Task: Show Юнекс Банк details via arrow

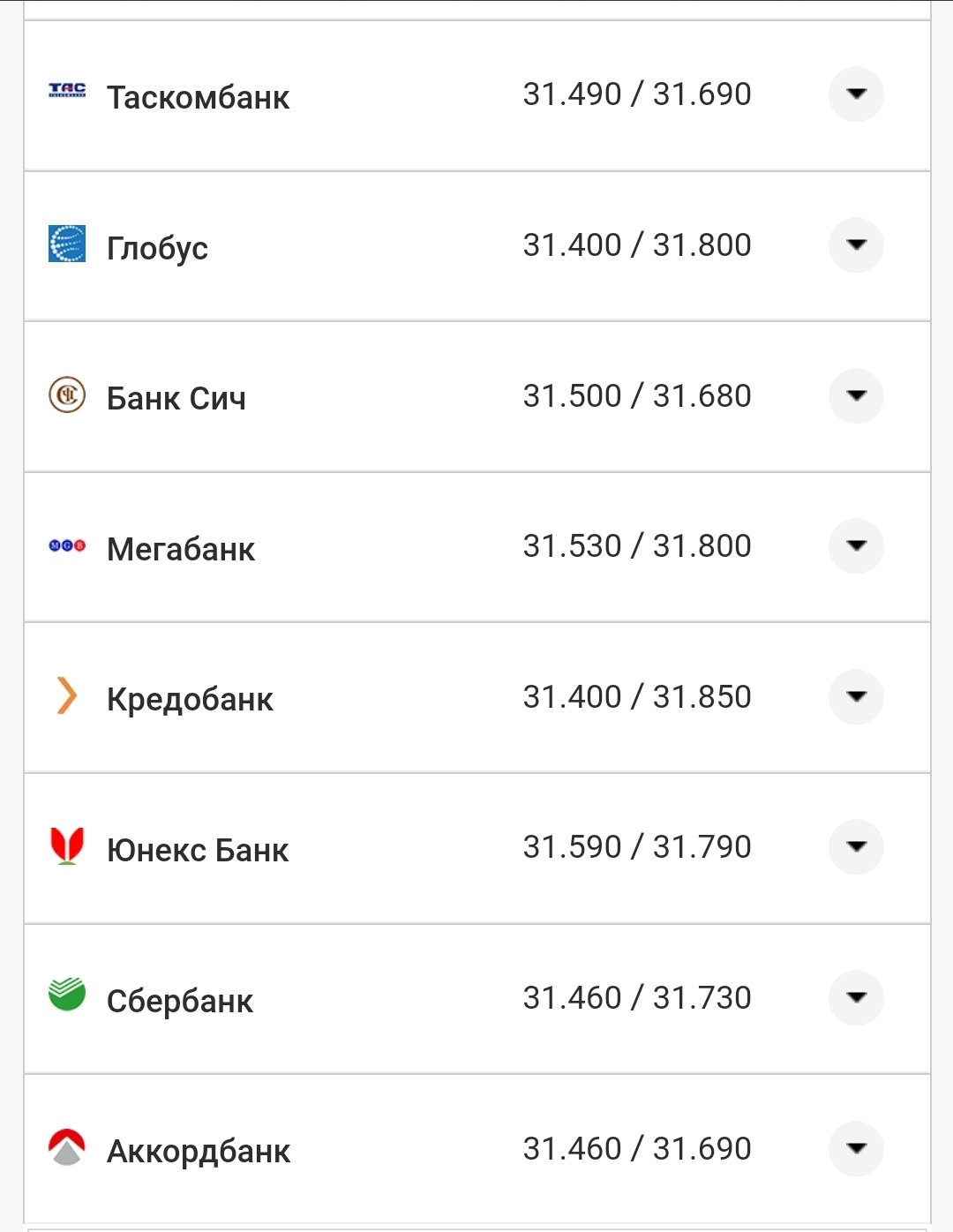Action: tap(856, 846)
